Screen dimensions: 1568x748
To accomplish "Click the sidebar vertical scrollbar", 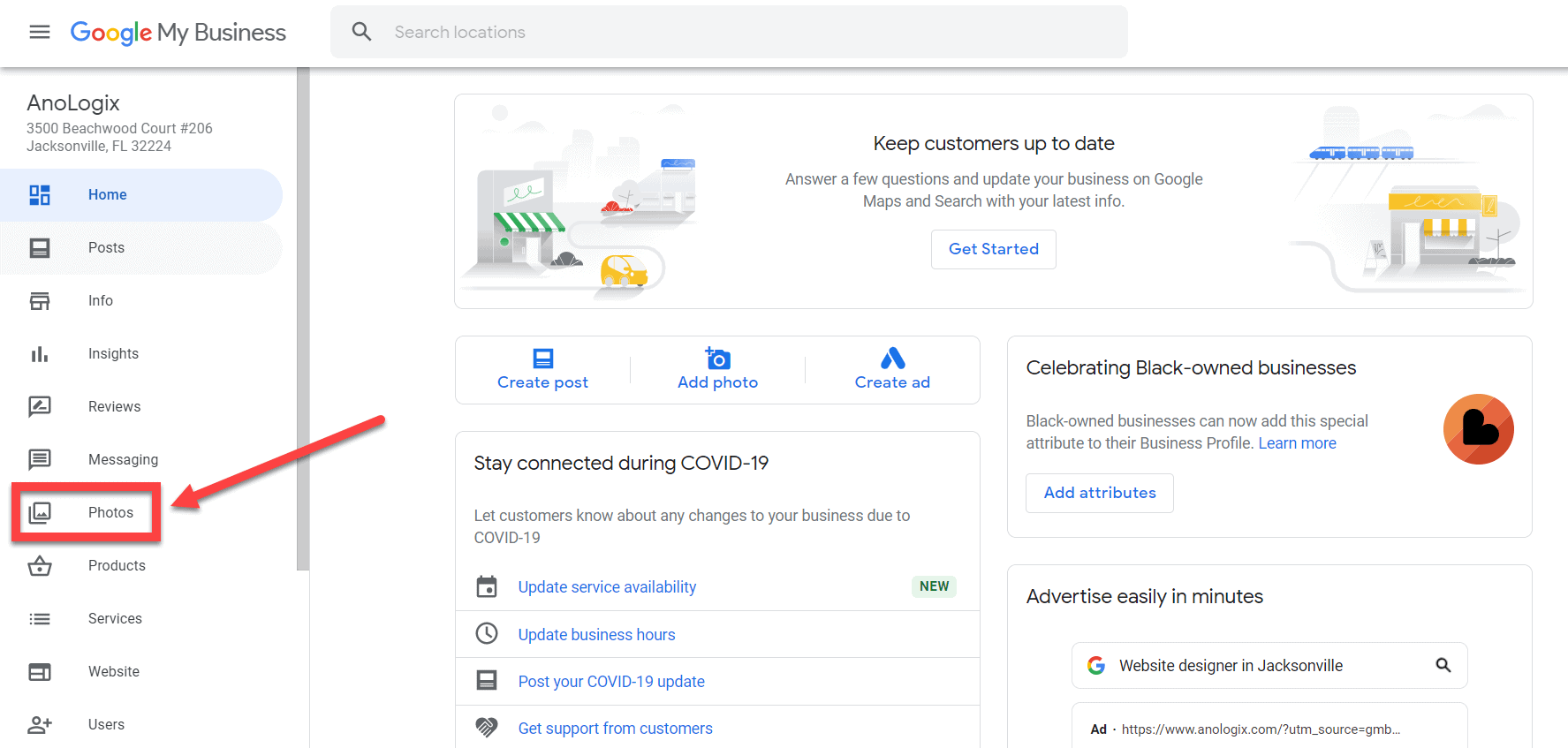I will pyautogui.click(x=303, y=318).
